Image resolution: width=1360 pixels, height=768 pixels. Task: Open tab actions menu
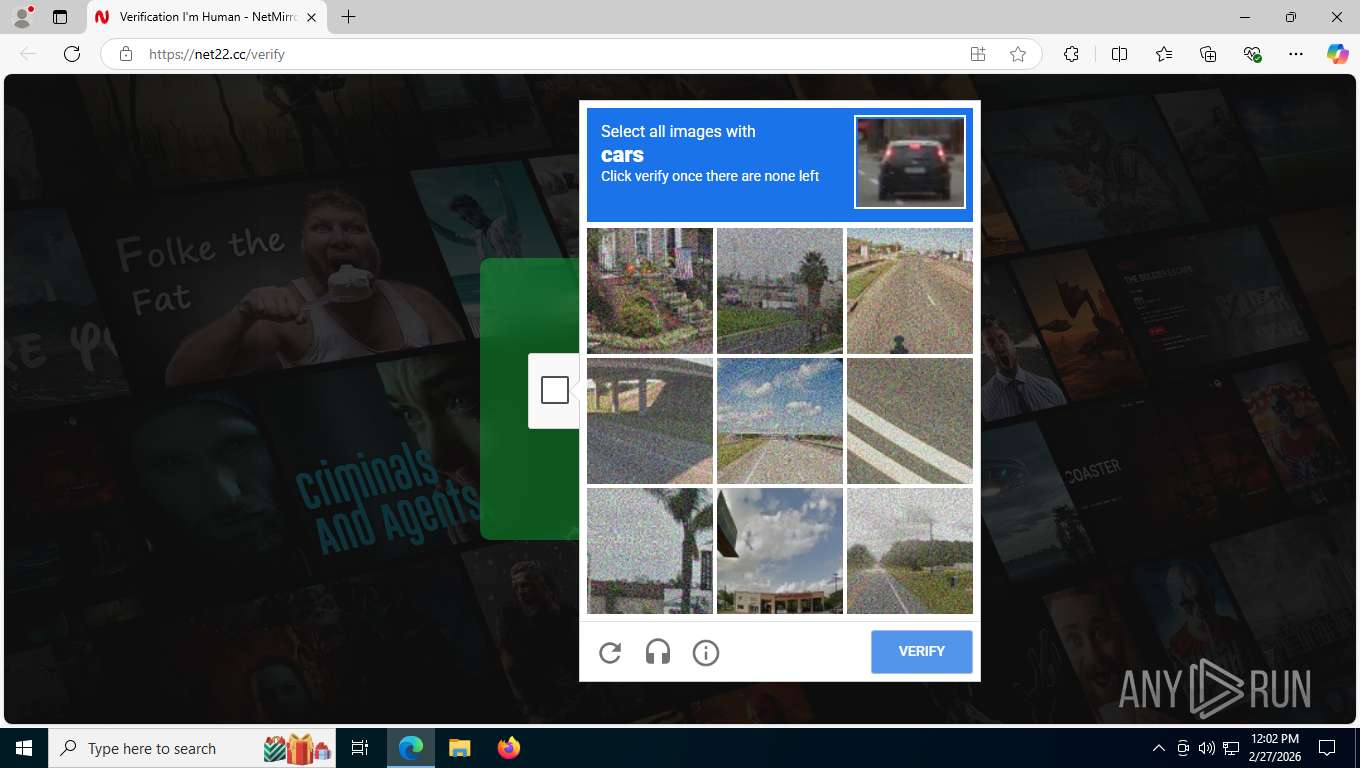[60, 17]
